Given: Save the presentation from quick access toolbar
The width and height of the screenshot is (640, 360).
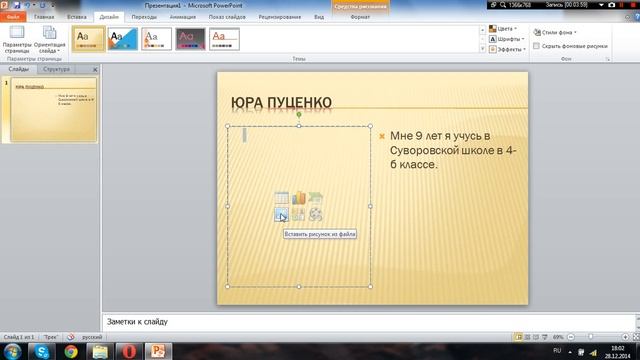Looking at the screenshot, I should click(17, 5).
